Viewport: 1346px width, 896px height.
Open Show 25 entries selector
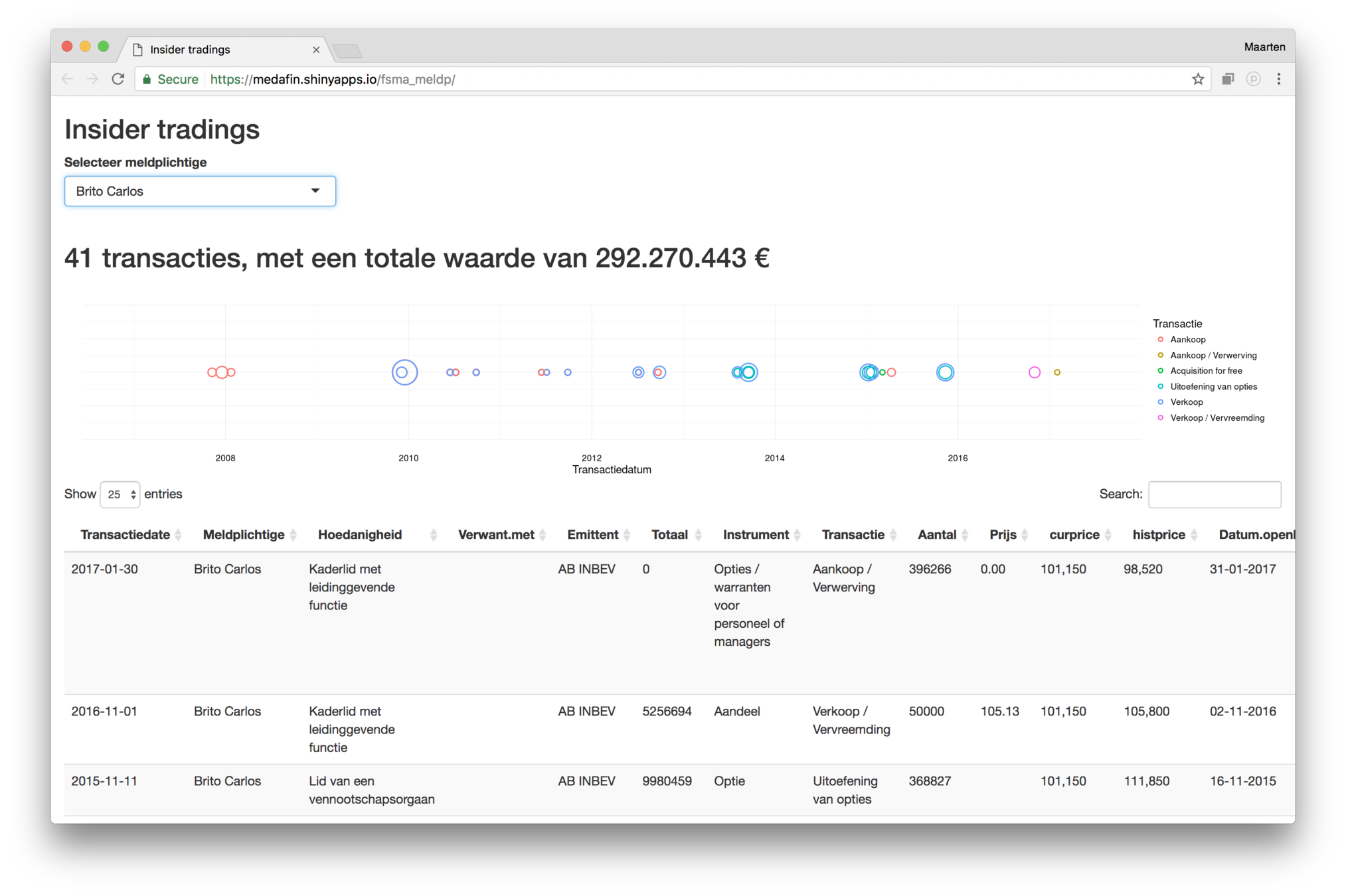click(x=120, y=494)
